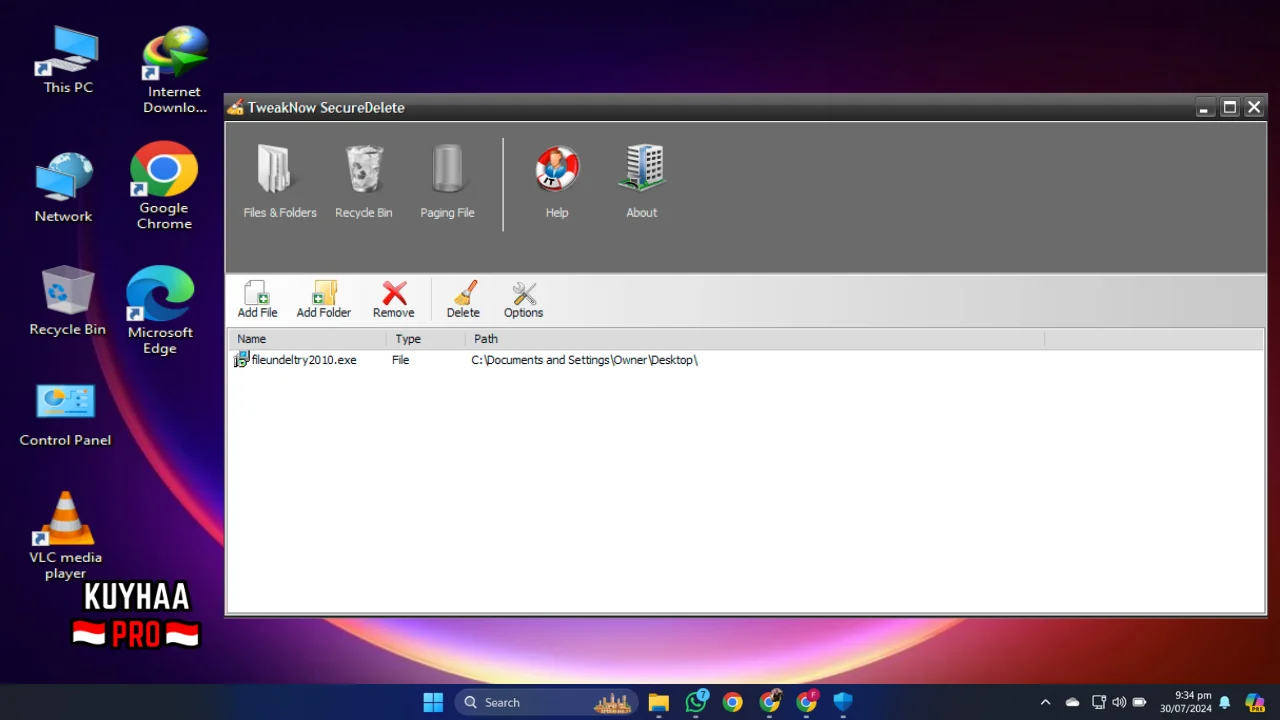Sort list by Type column header
This screenshot has height=720, width=1280.
[426, 339]
